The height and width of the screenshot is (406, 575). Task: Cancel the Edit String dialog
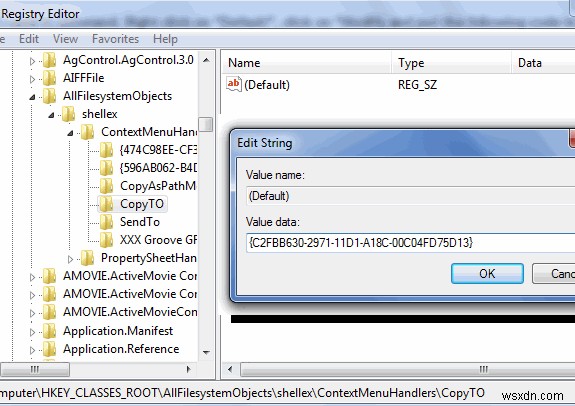(x=554, y=274)
